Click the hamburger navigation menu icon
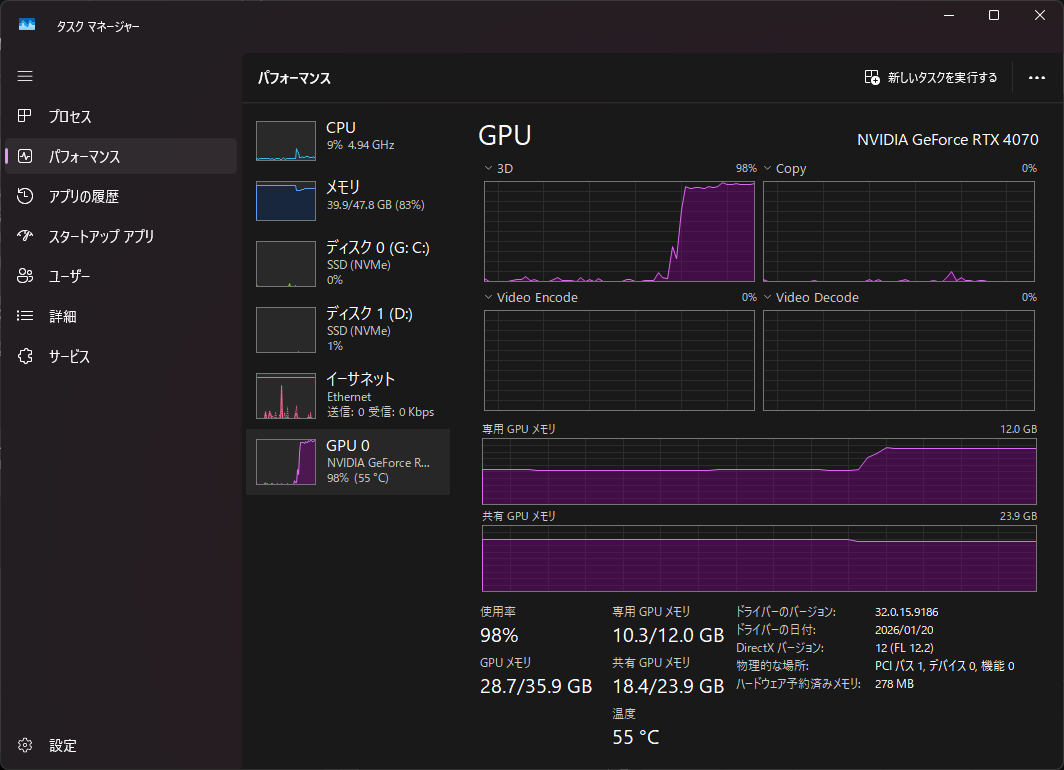The width and height of the screenshot is (1064, 770). point(25,76)
